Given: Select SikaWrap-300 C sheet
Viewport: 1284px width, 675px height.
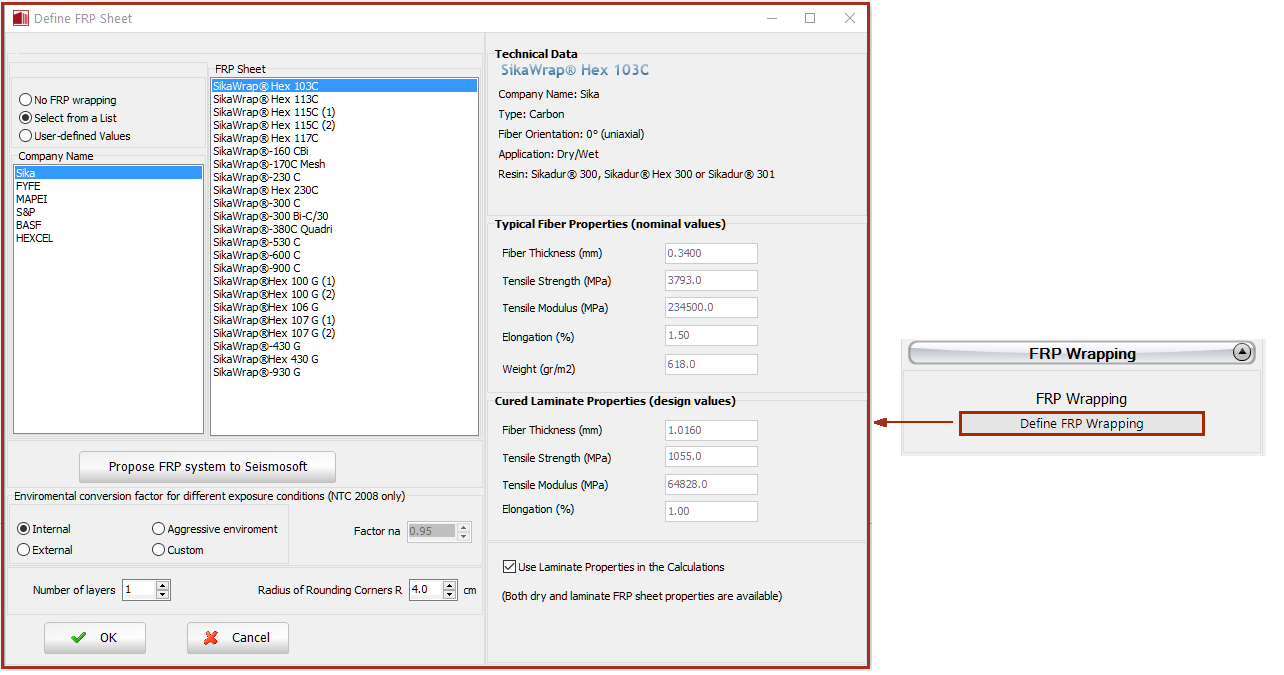Looking at the screenshot, I should 344,203.
